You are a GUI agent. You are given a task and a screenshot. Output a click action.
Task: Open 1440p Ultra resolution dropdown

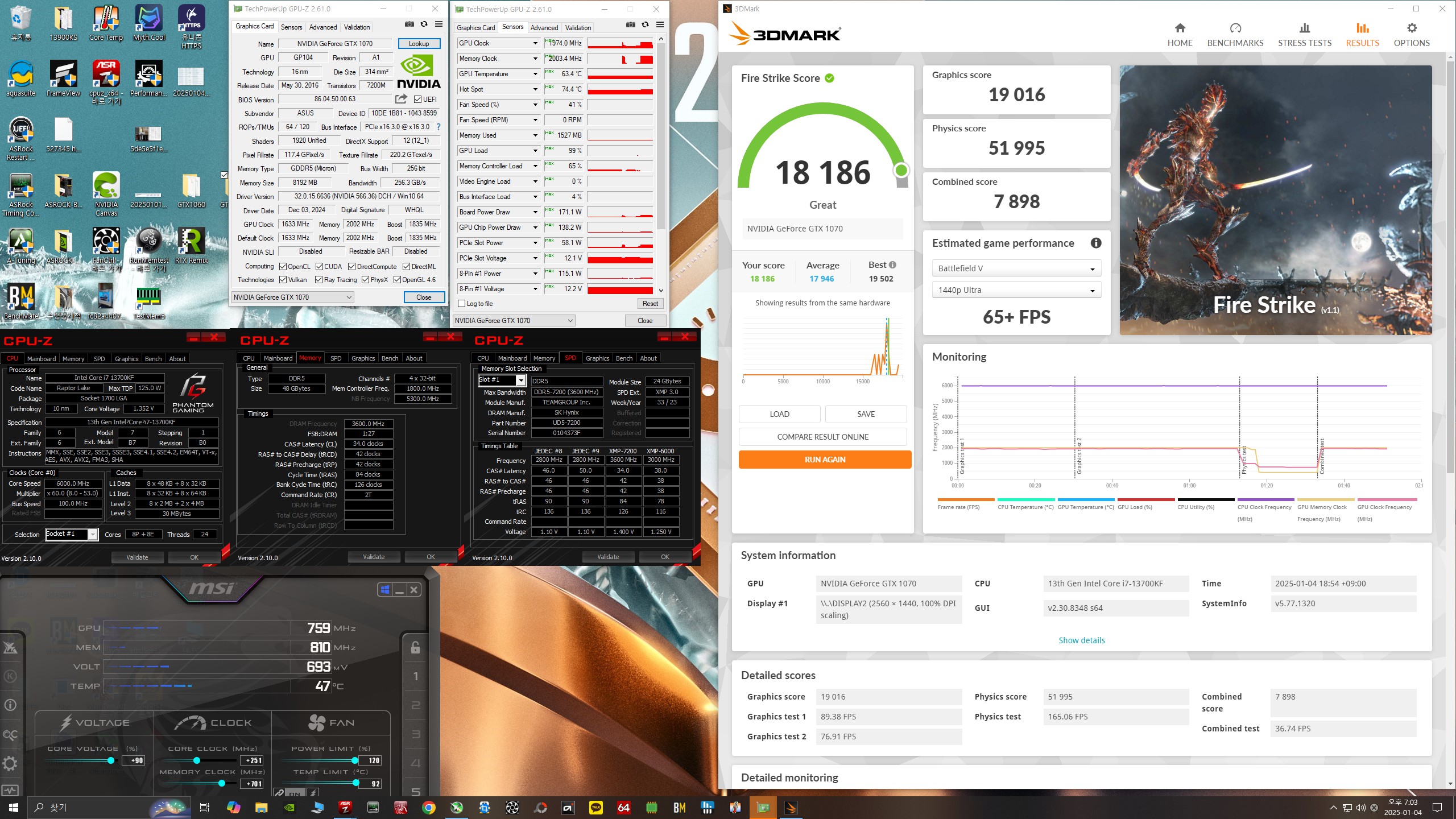pyautogui.click(x=1016, y=290)
